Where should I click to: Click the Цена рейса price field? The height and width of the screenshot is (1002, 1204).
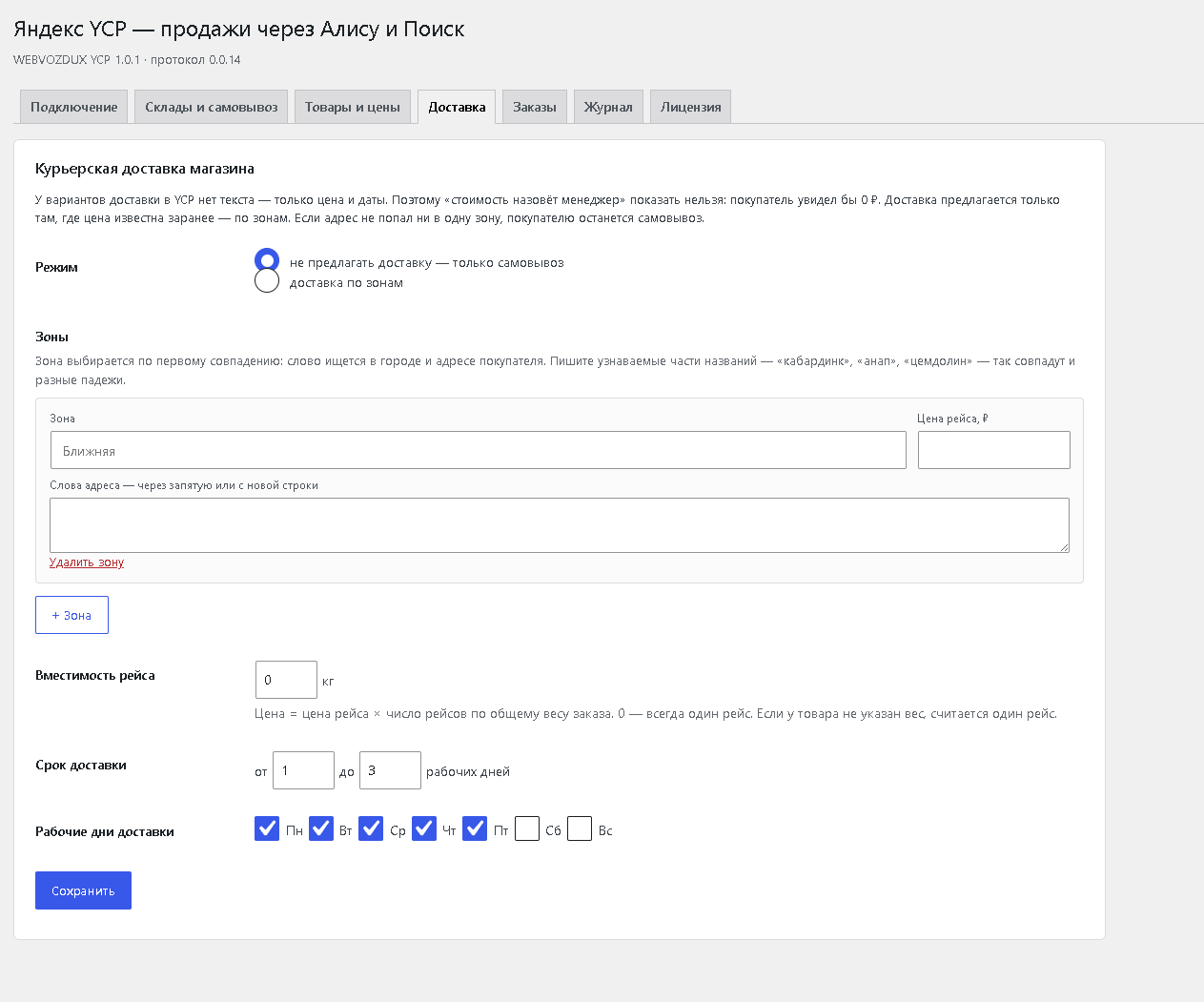tap(993, 450)
